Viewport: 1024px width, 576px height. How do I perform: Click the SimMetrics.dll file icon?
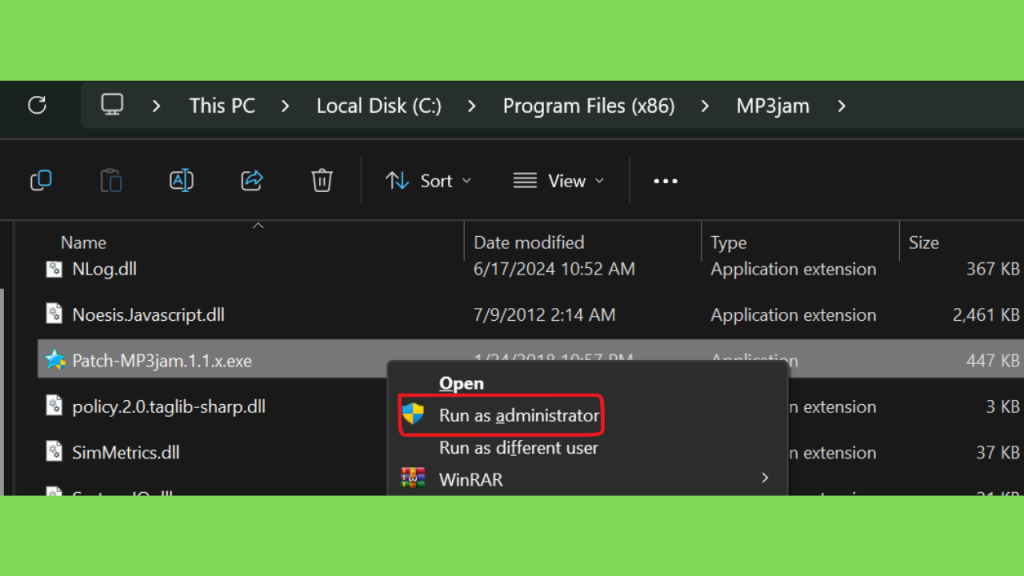(x=54, y=451)
